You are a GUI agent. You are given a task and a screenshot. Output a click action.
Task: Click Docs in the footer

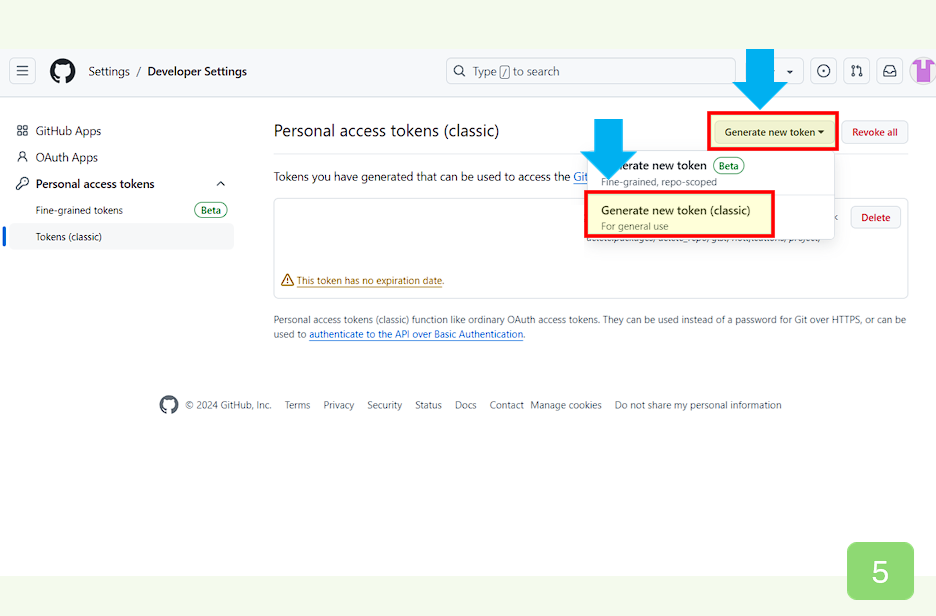[466, 405]
